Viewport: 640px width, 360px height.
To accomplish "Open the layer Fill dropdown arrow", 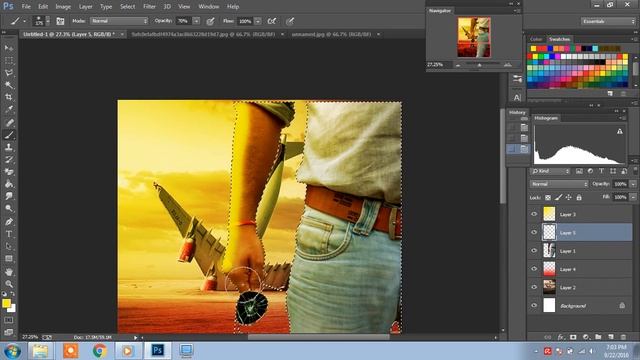I will [x=633, y=198].
